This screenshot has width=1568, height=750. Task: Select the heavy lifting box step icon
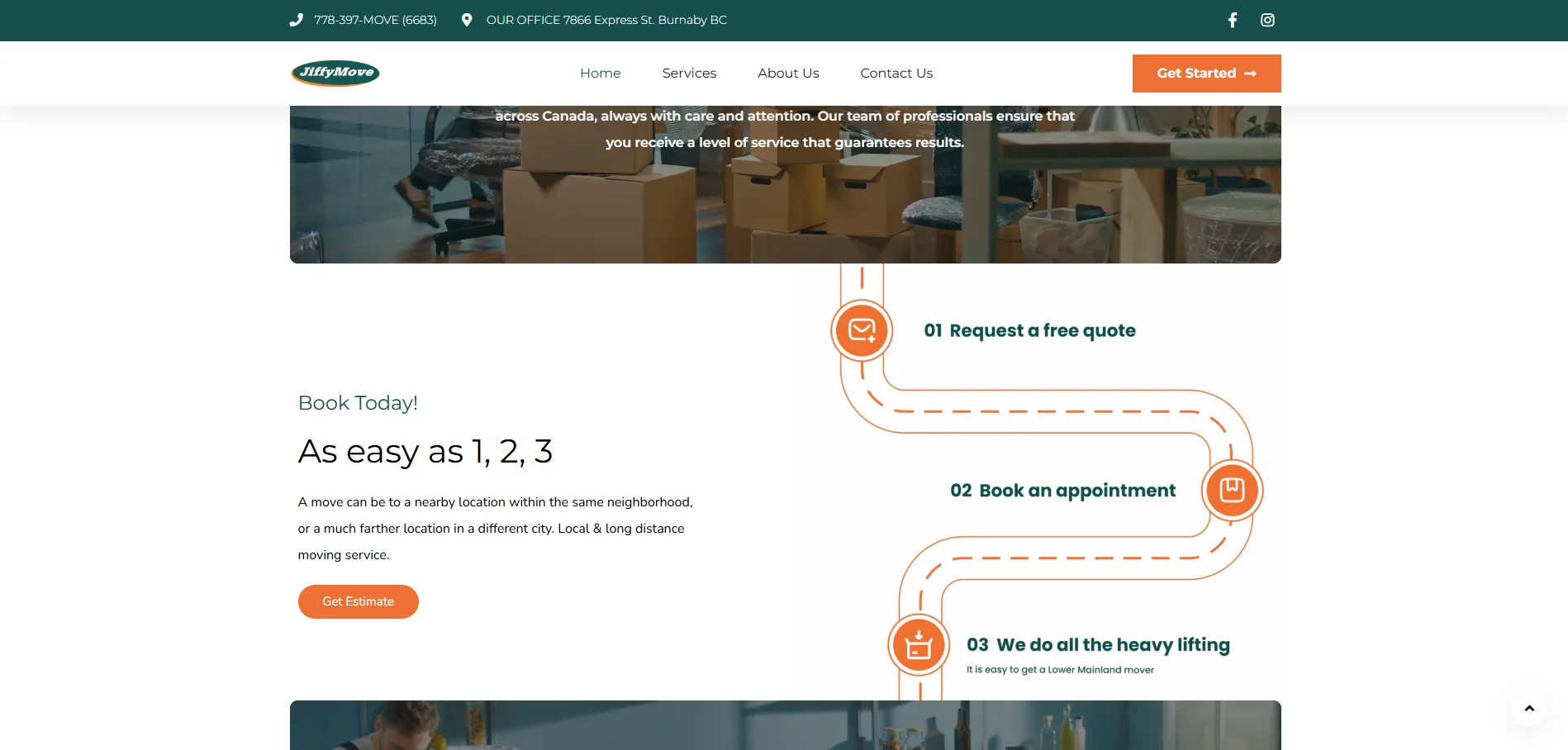click(919, 645)
